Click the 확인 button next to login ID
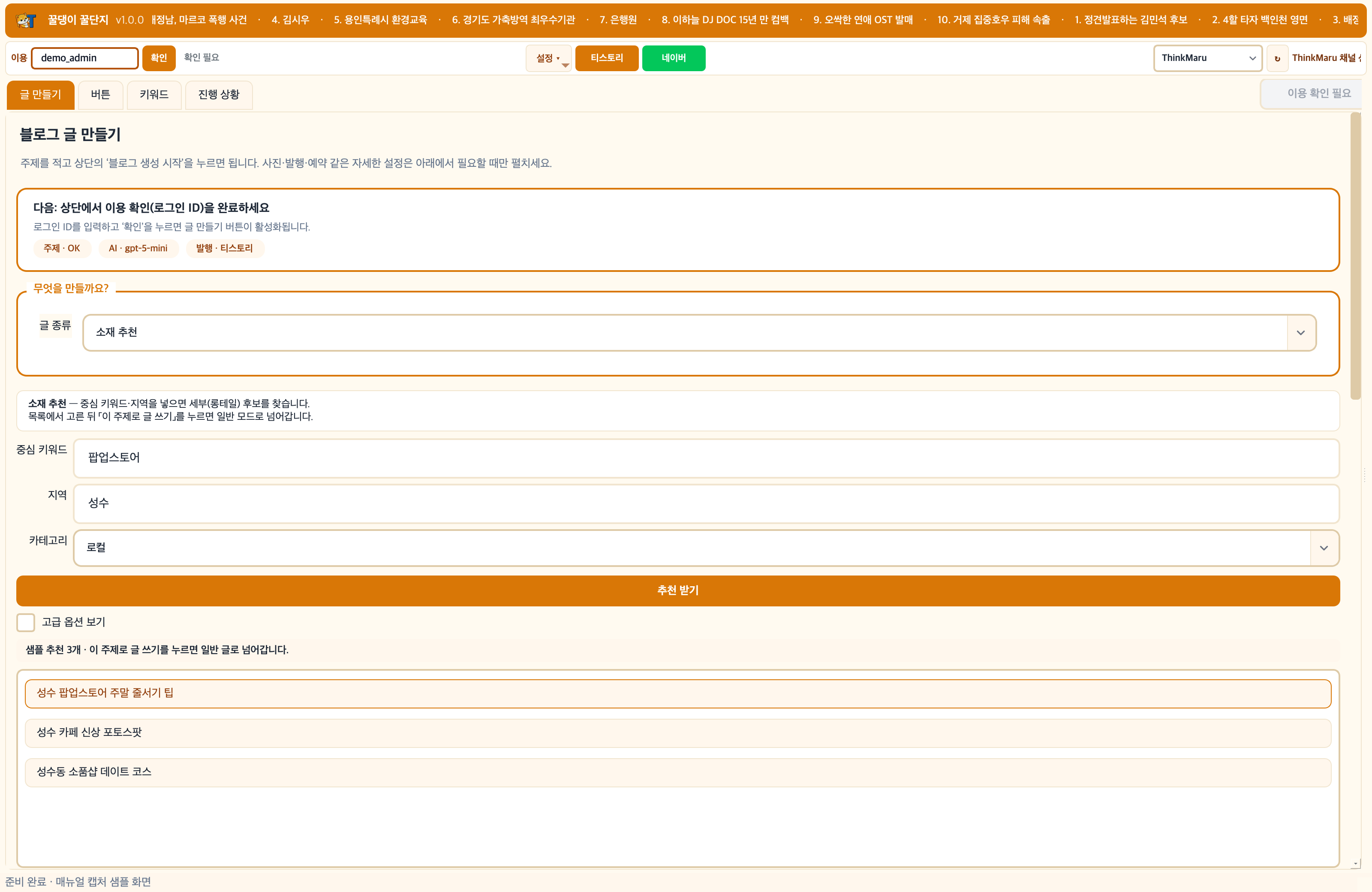 (x=159, y=58)
